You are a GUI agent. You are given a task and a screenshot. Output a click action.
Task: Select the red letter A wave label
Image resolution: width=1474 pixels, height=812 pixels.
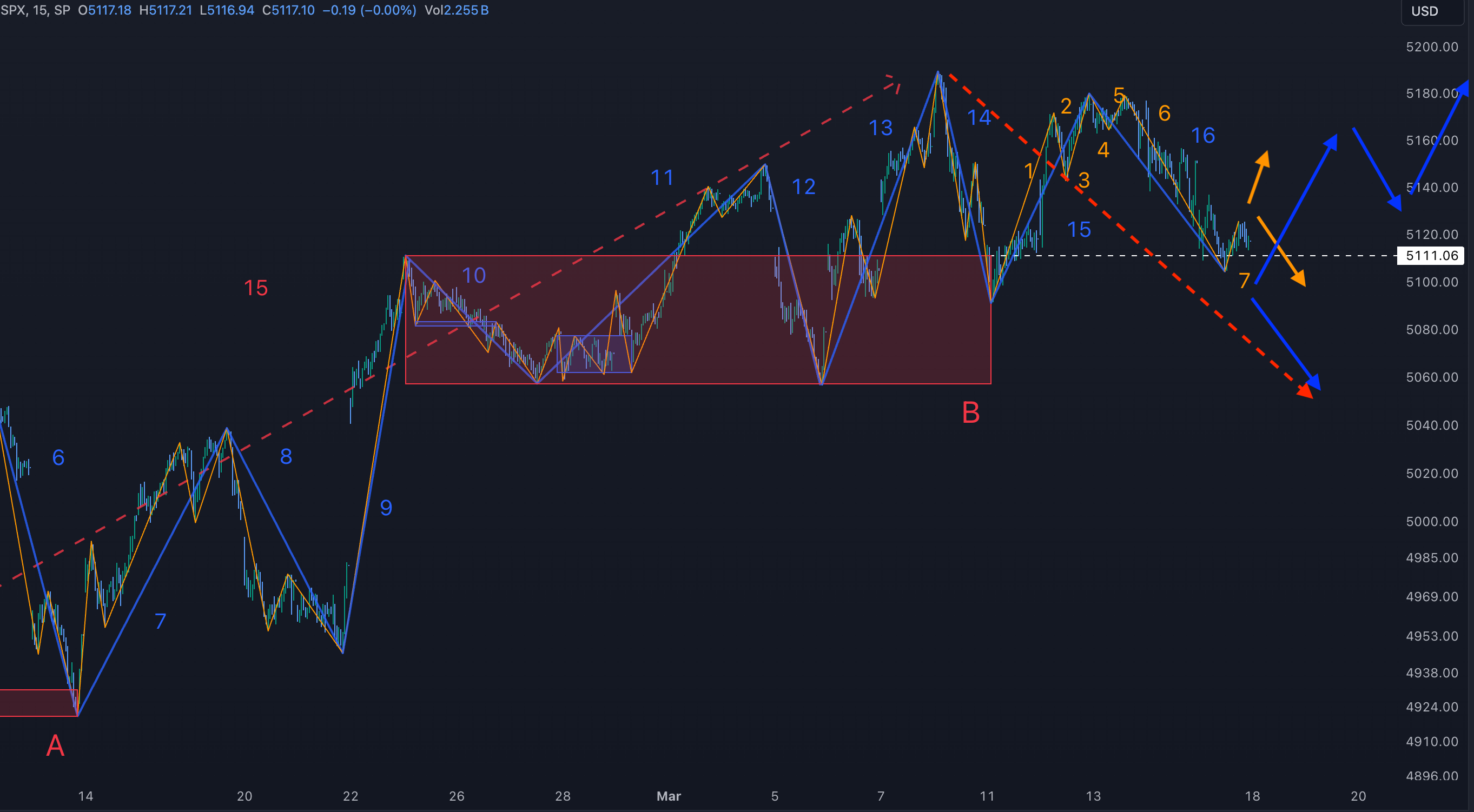click(55, 746)
